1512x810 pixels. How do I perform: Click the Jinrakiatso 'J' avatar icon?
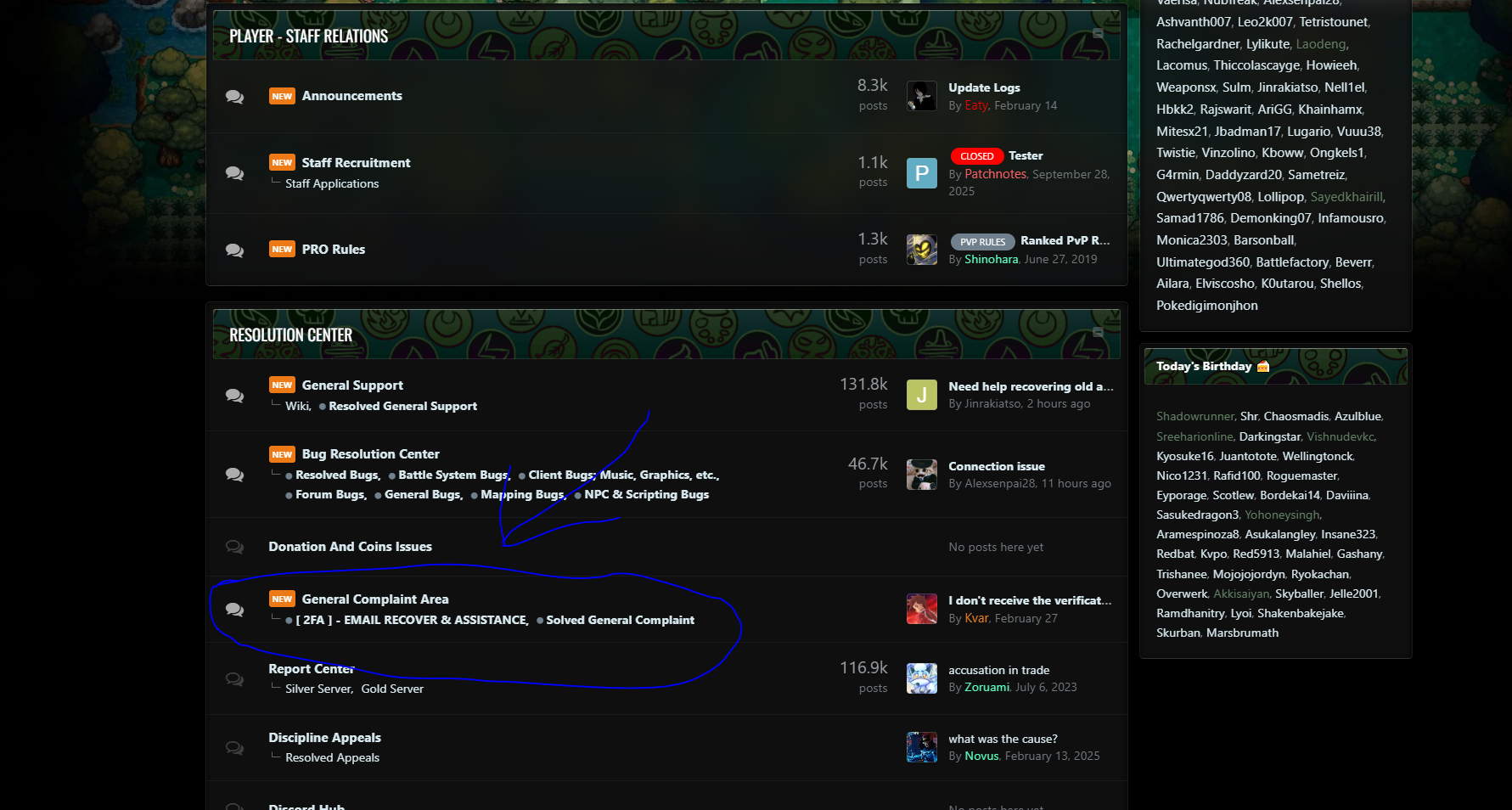pos(921,395)
